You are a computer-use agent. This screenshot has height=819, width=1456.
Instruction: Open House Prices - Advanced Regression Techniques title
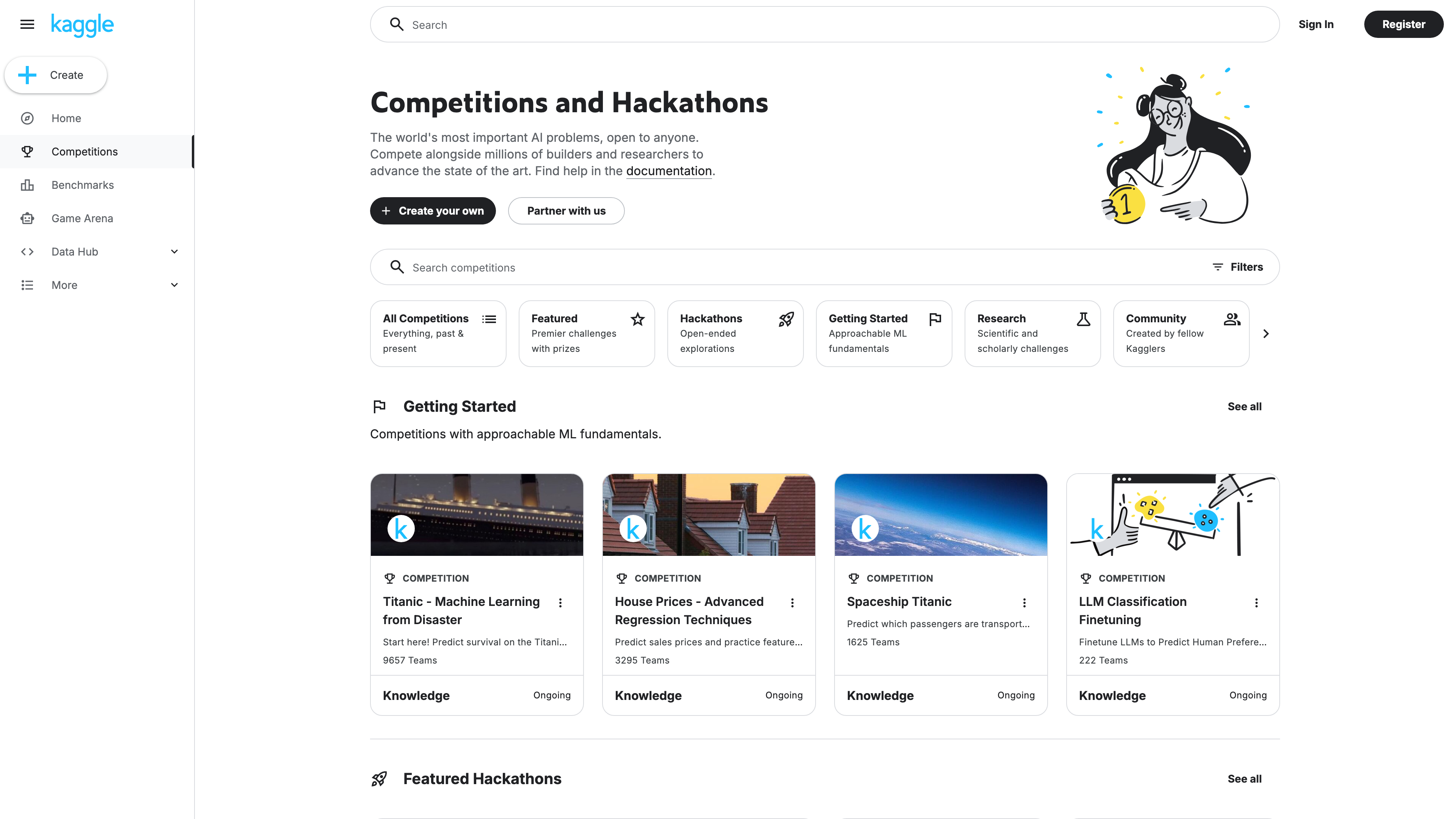tap(689, 610)
